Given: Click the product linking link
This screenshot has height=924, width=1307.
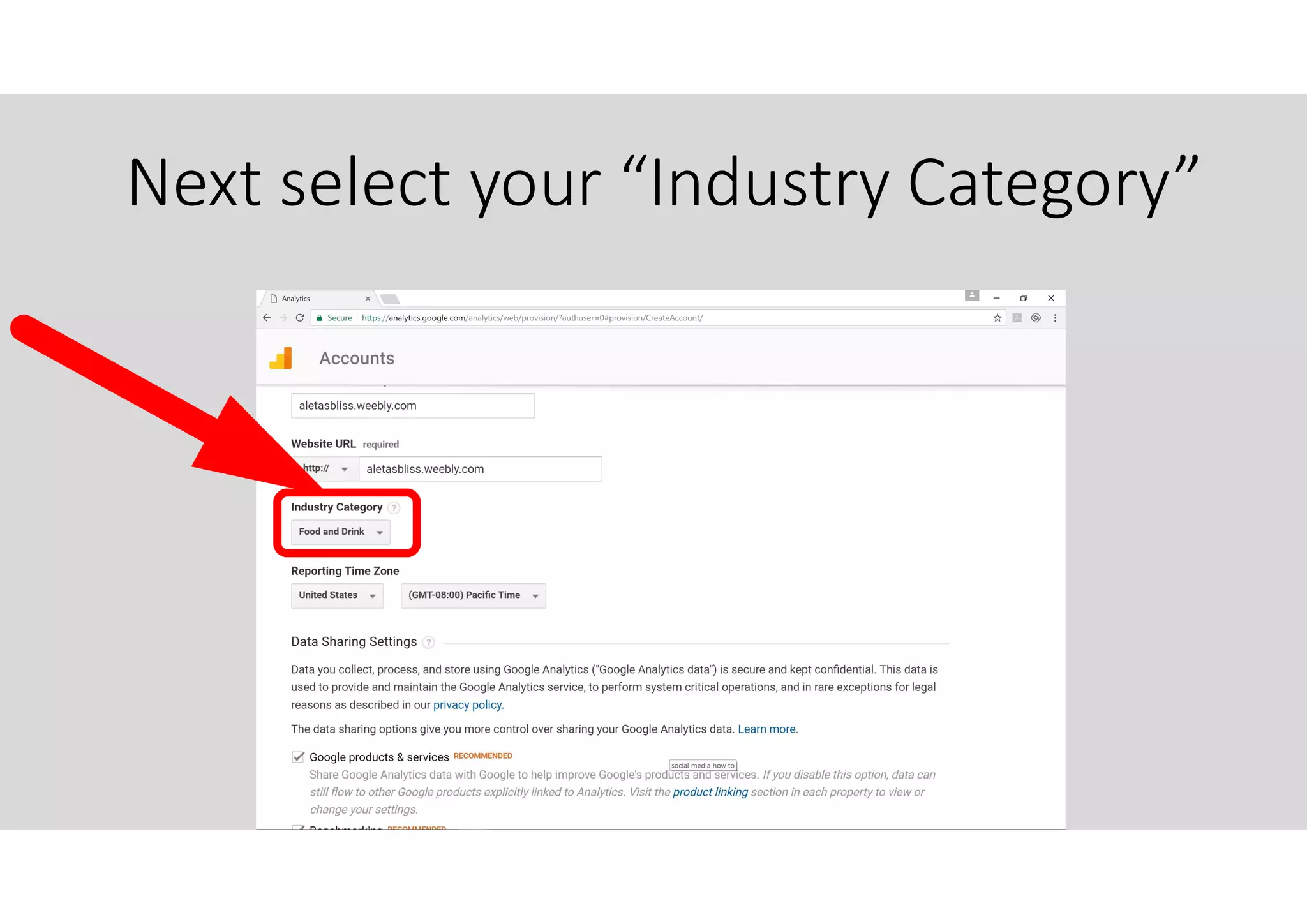Looking at the screenshot, I should tap(710, 792).
